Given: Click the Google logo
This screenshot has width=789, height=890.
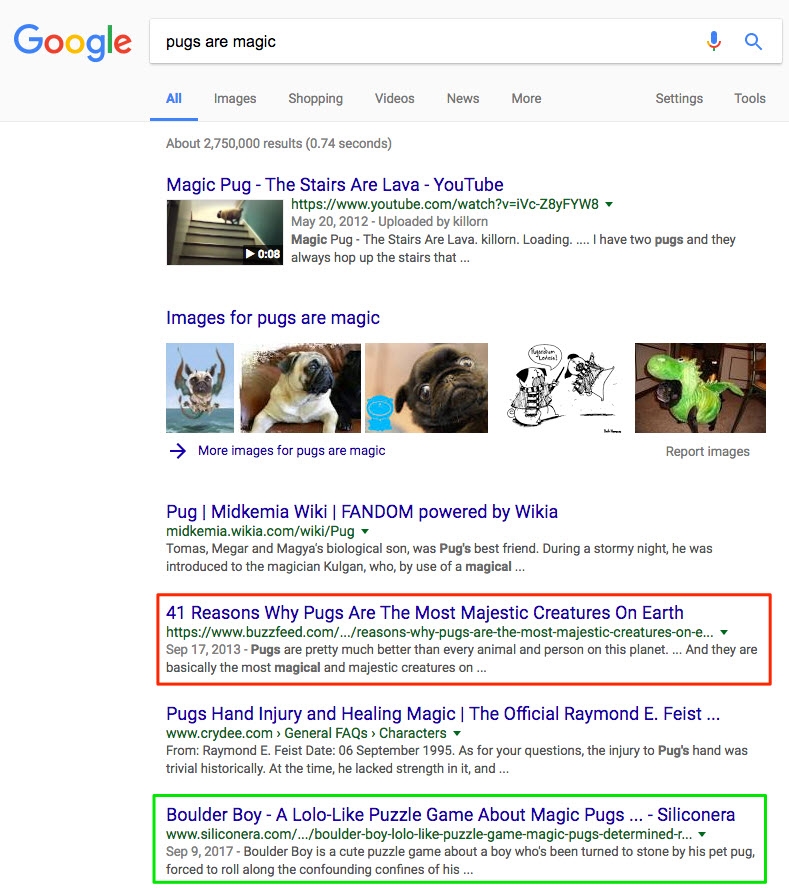Looking at the screenshot, I should tap(72, 41).
